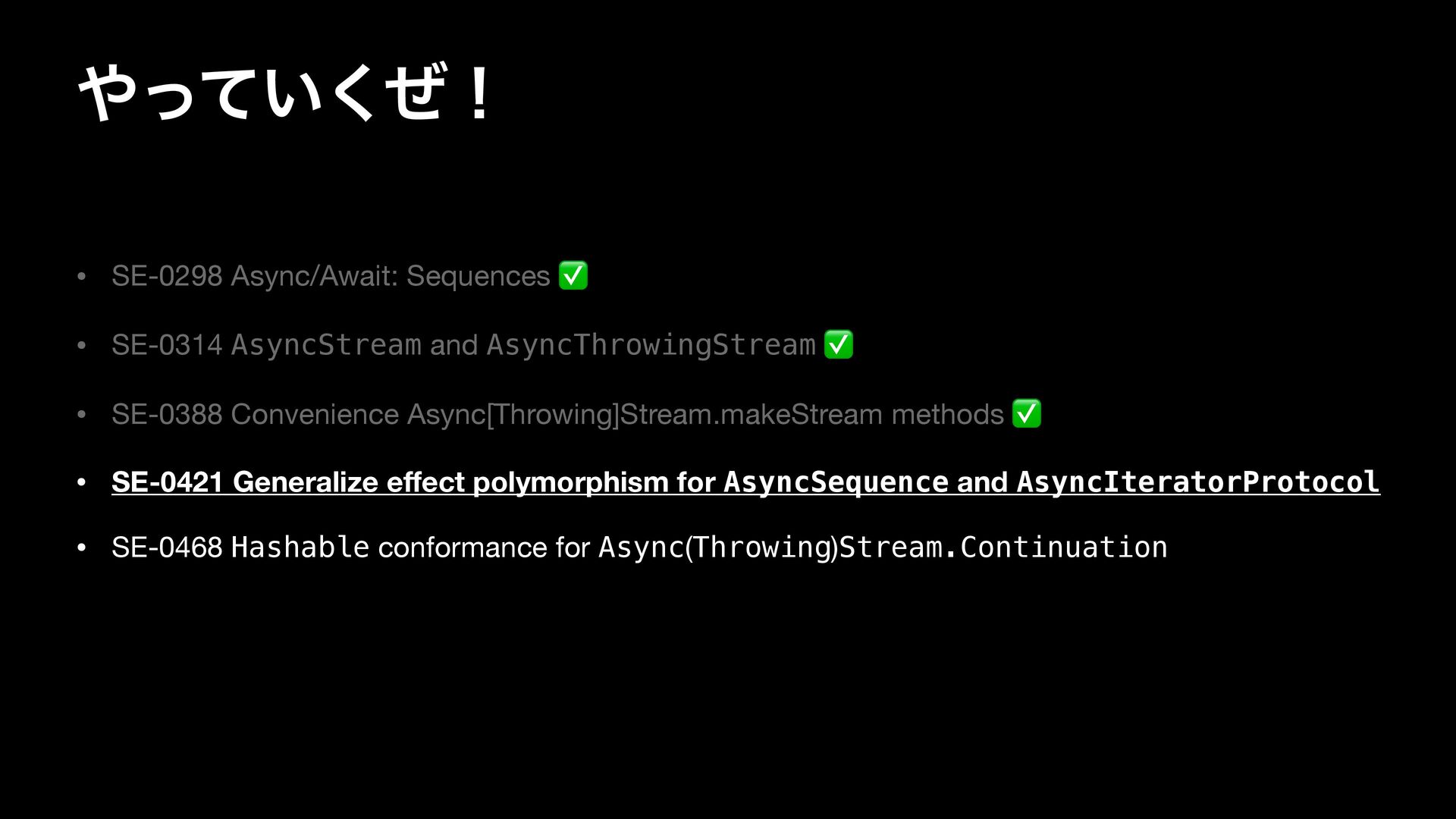Select the slide title やっていくぜ！

pyautogui.click(x=287, y=93)
